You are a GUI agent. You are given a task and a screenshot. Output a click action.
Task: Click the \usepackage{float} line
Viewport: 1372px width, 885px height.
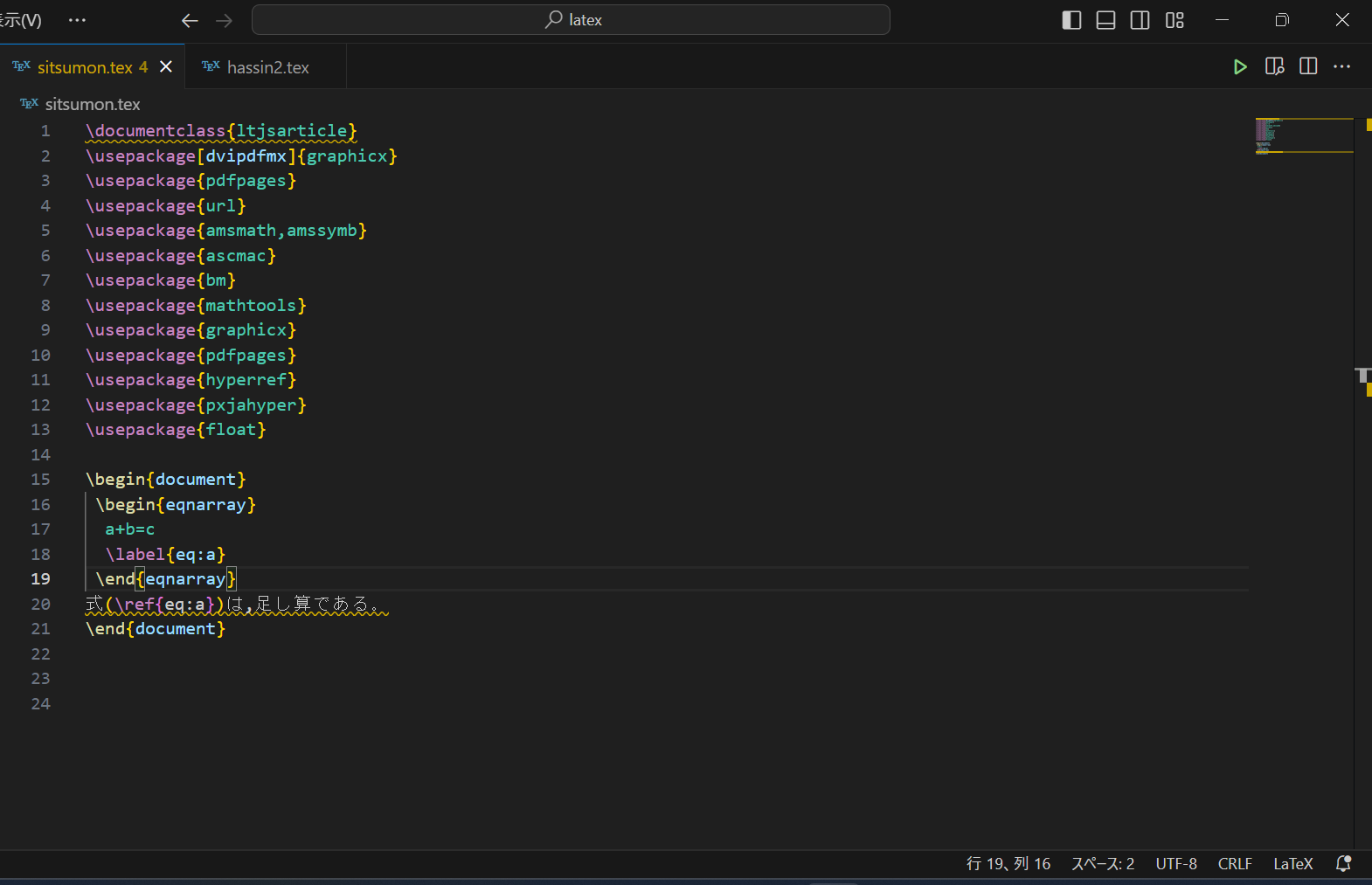tap(176, 430)
